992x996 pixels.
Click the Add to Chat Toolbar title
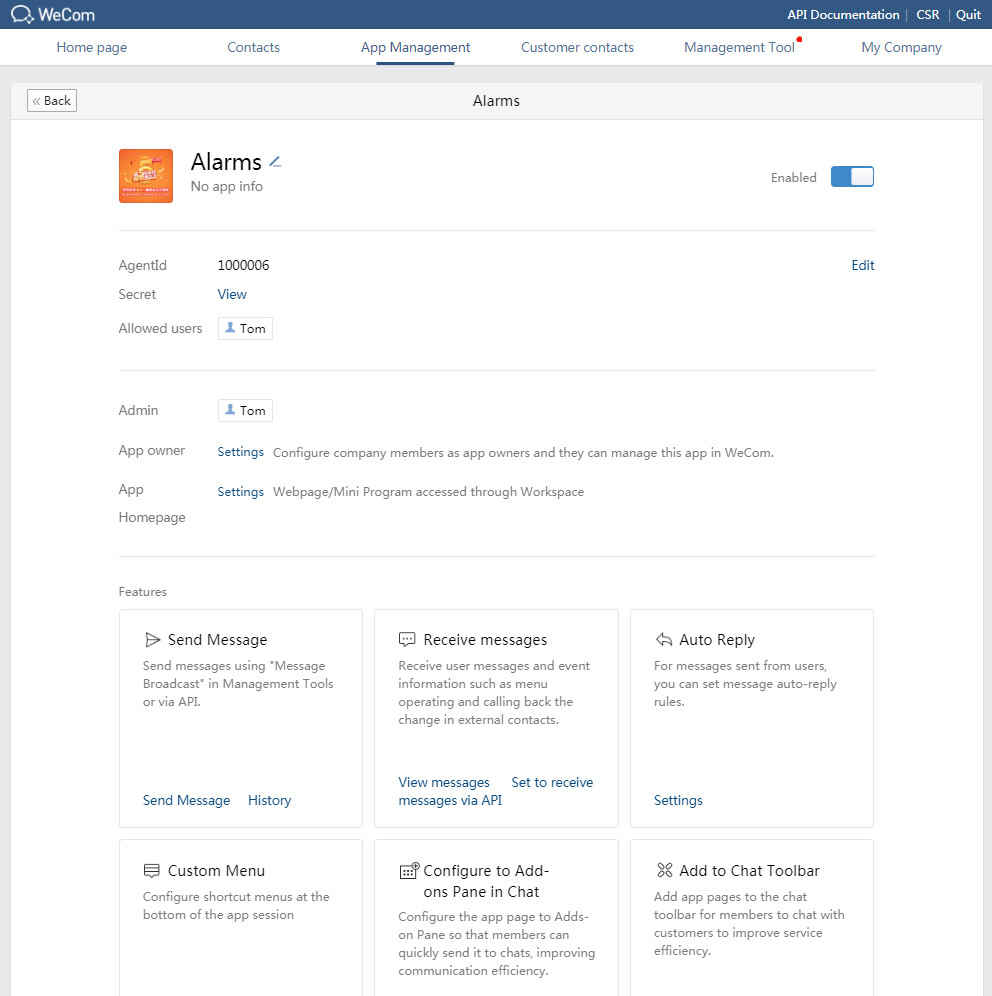[749, 870]
